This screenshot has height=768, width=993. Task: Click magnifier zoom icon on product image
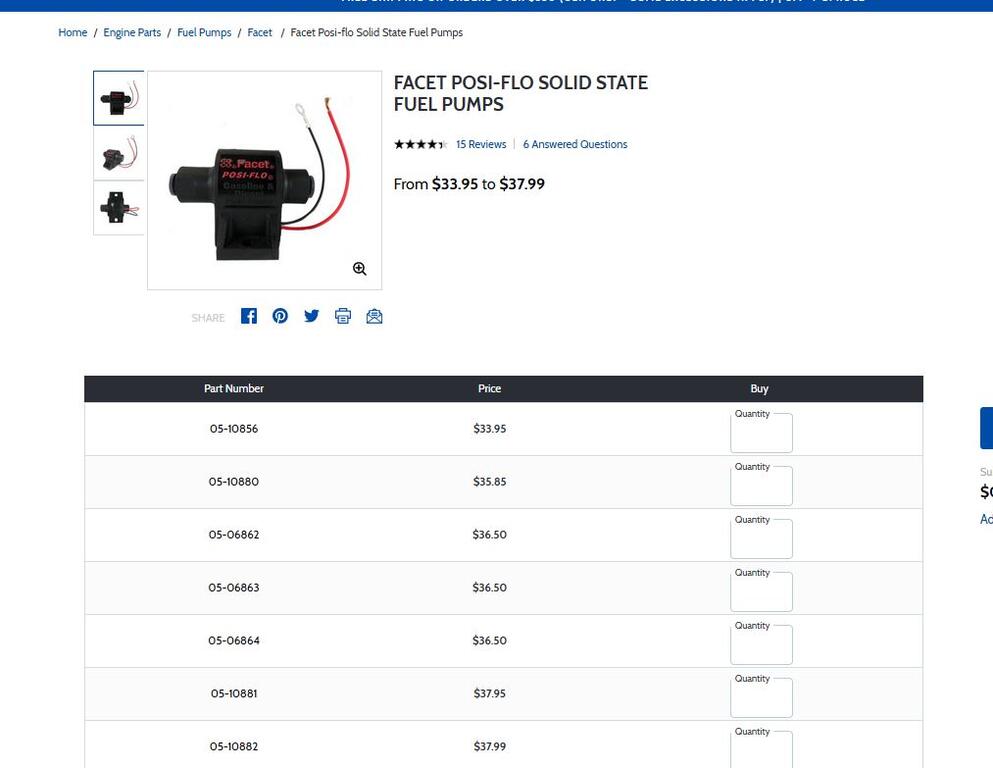coord(360,268)
